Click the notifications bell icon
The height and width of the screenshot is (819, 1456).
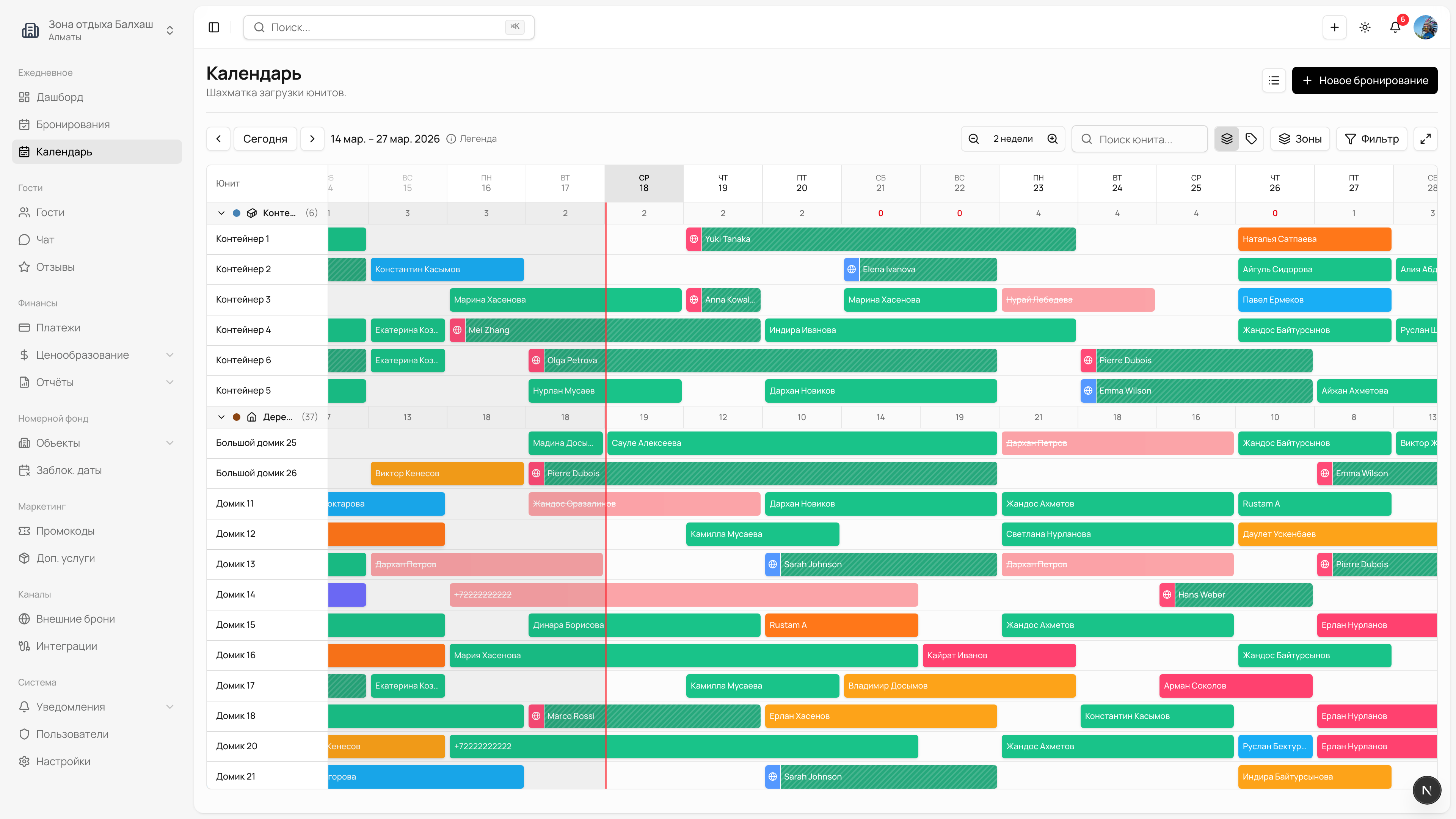1395,27
